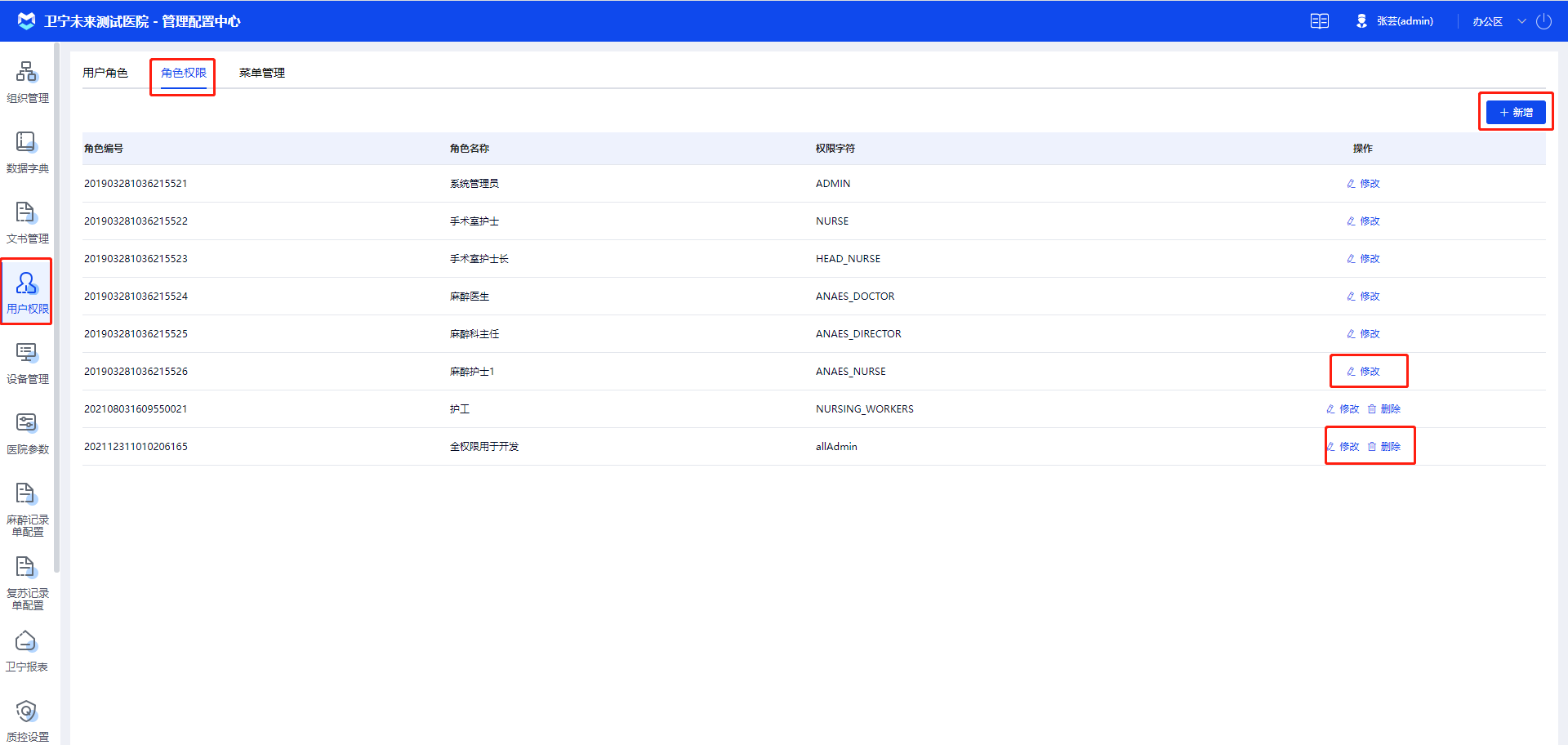Edit the 全权限用于开发 role
1568x745 pixels.
(1343, 447)
